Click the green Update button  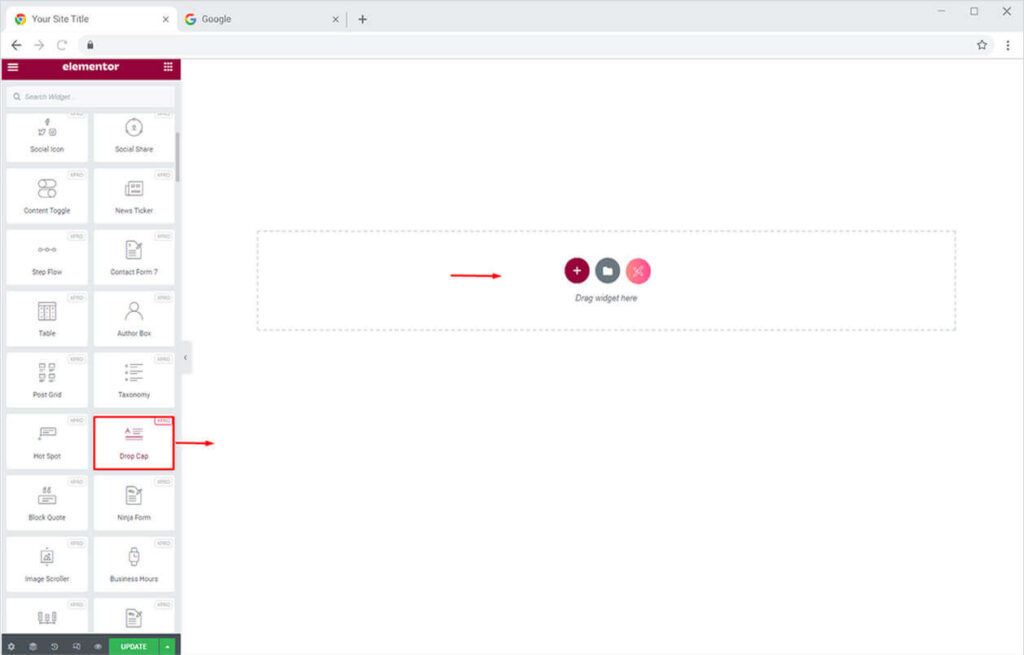tap(133, 646)
